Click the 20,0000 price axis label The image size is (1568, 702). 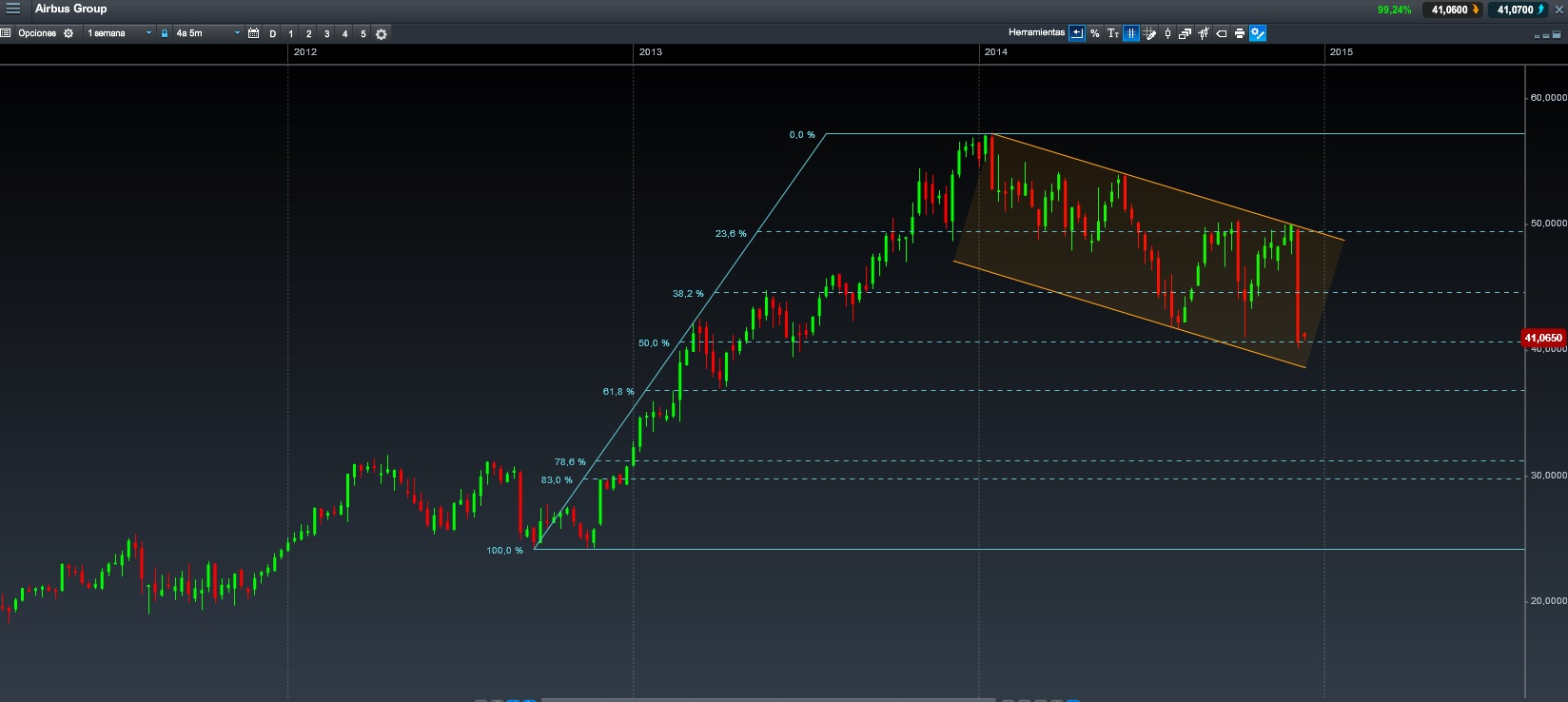(1548, 600)
